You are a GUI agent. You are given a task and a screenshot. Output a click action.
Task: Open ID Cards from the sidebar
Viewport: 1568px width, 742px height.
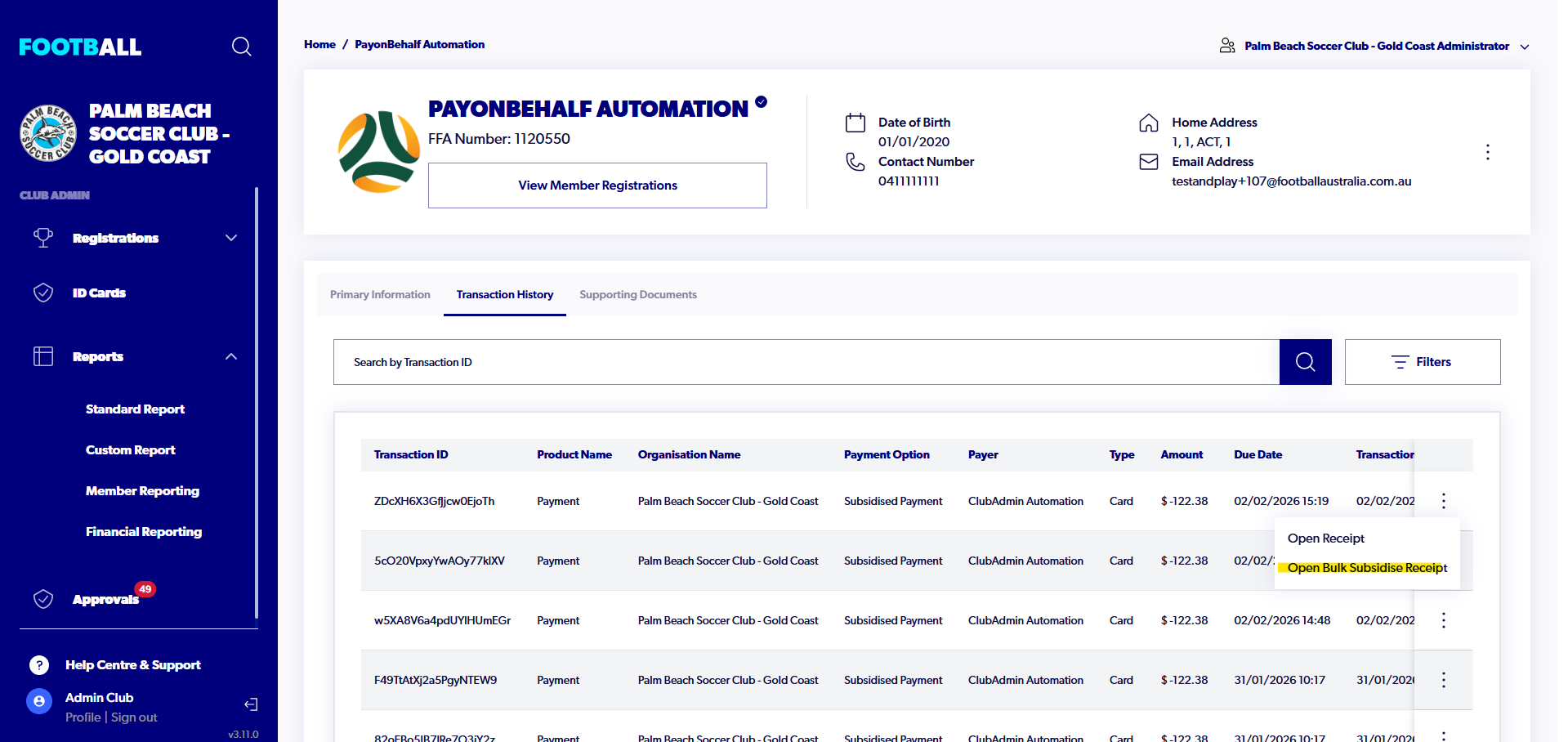[x=99, y=293]
